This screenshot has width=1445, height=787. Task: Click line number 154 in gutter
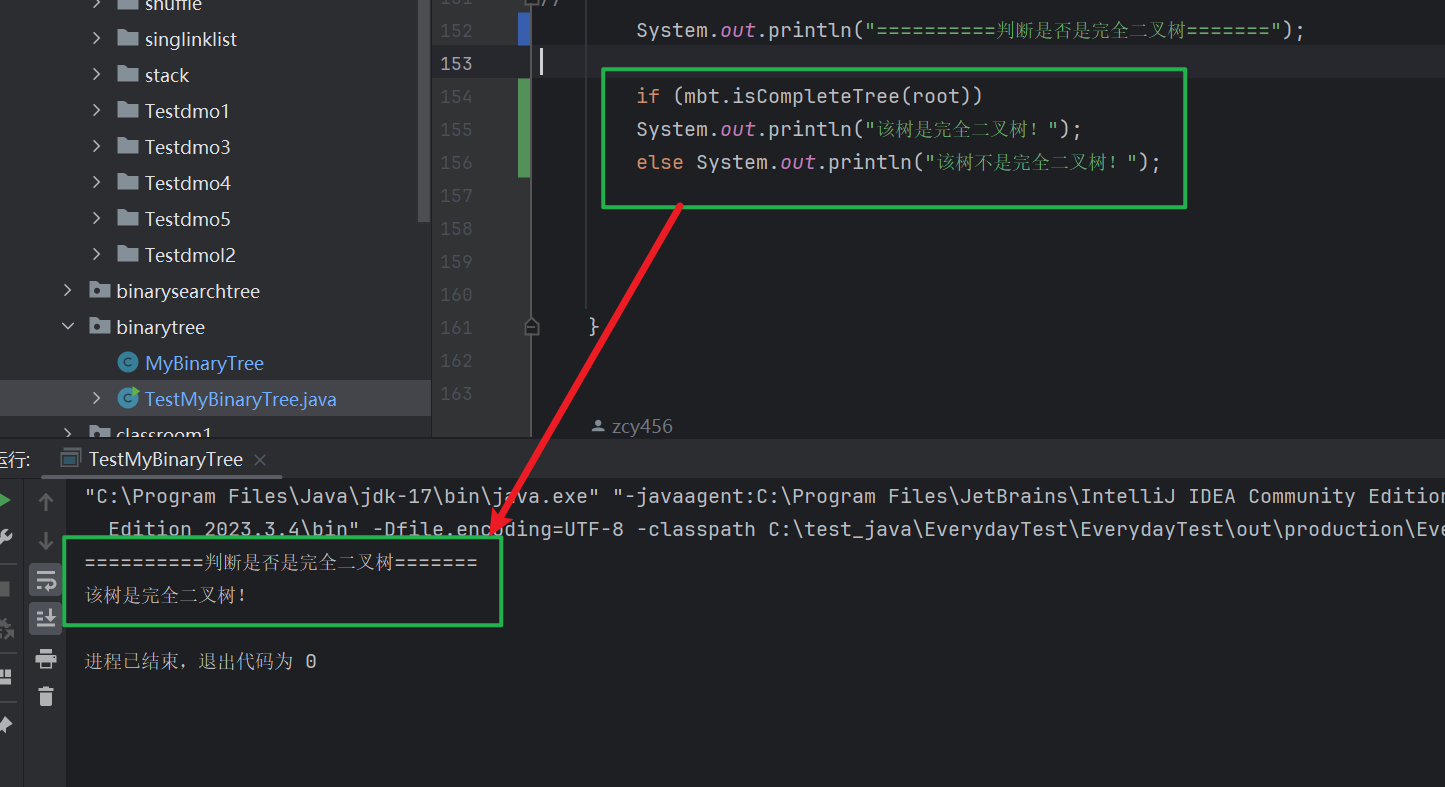click(456, 96)
